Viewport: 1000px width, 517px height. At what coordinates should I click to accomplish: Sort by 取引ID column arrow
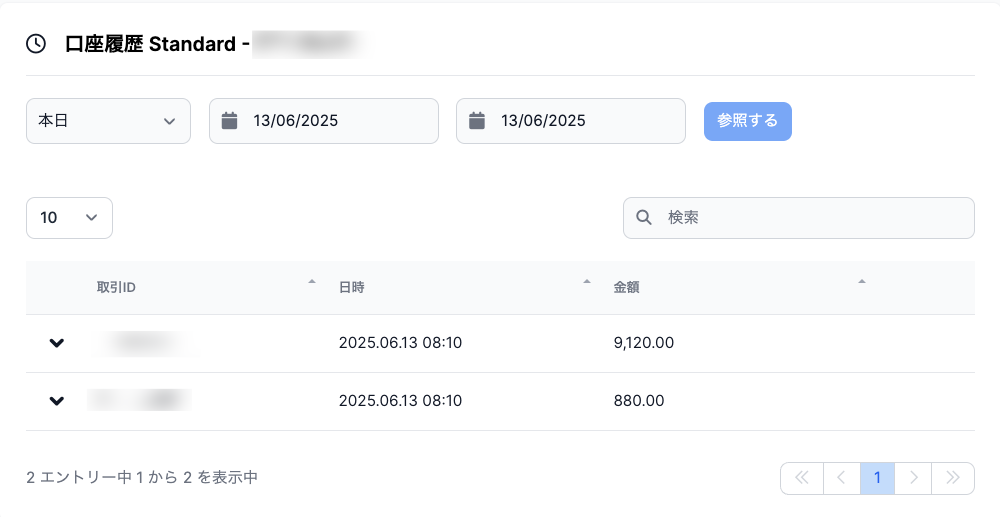[x=312, y=281]
